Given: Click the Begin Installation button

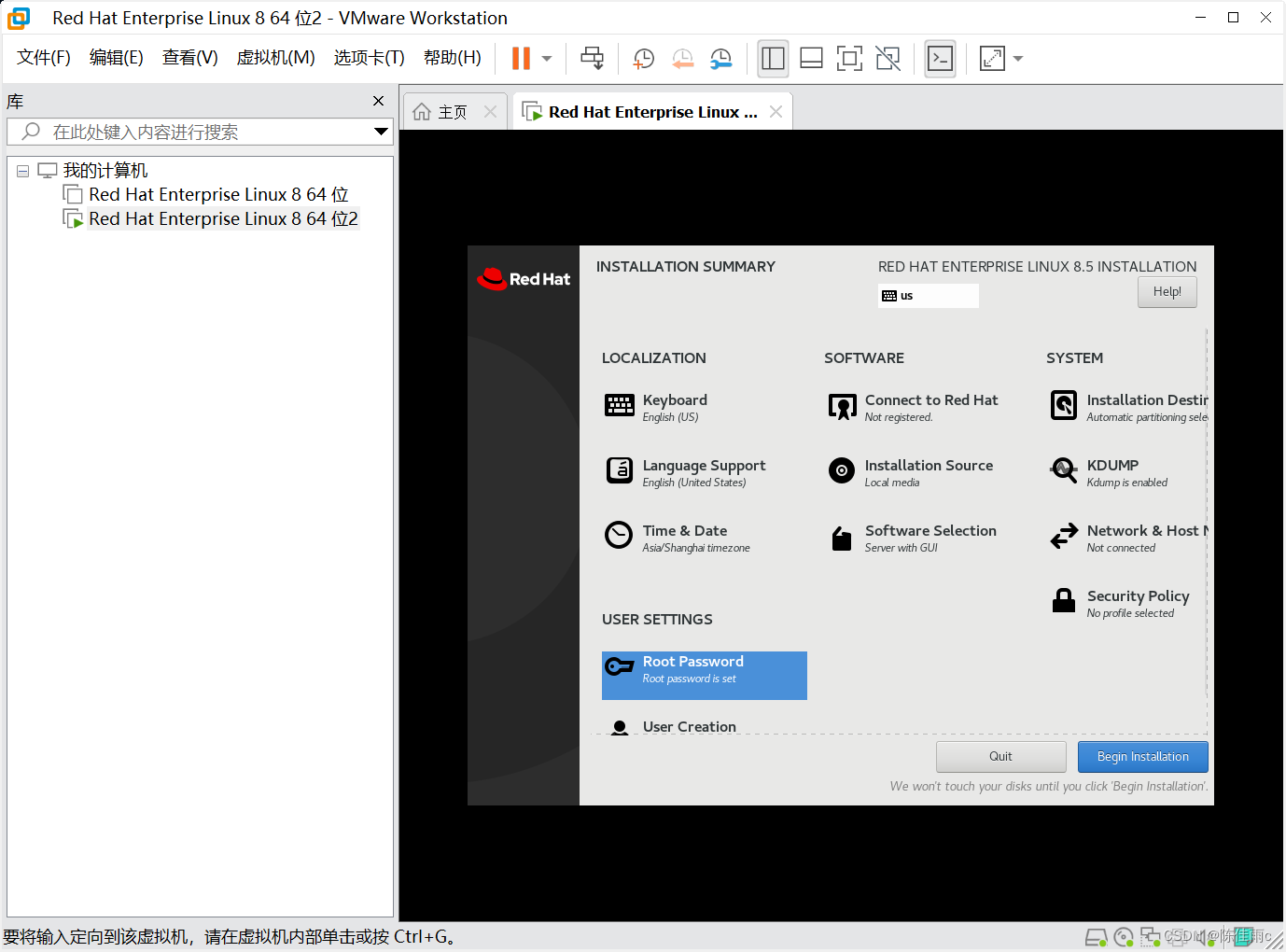Looking at the screenshot, I should tap(1142, 757).
